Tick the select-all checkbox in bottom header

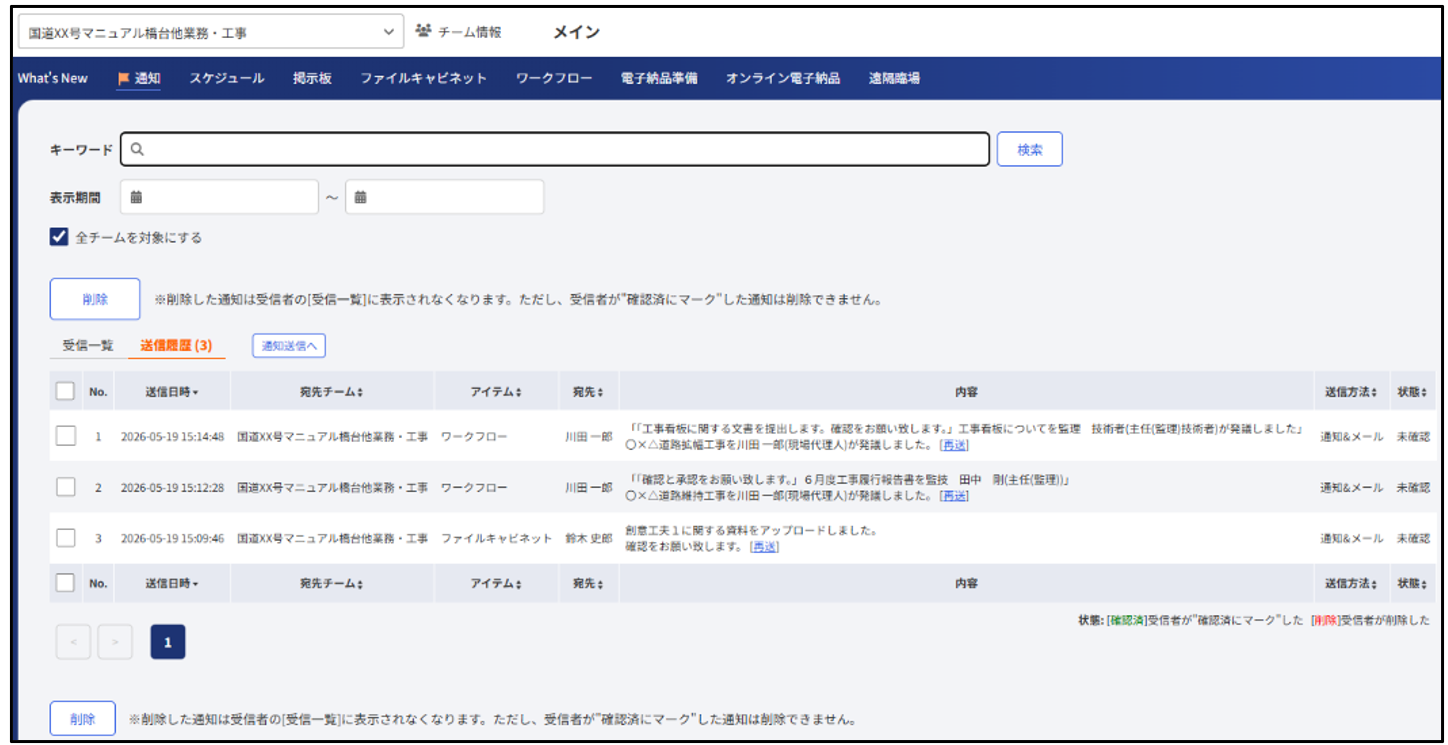point(66,583)
